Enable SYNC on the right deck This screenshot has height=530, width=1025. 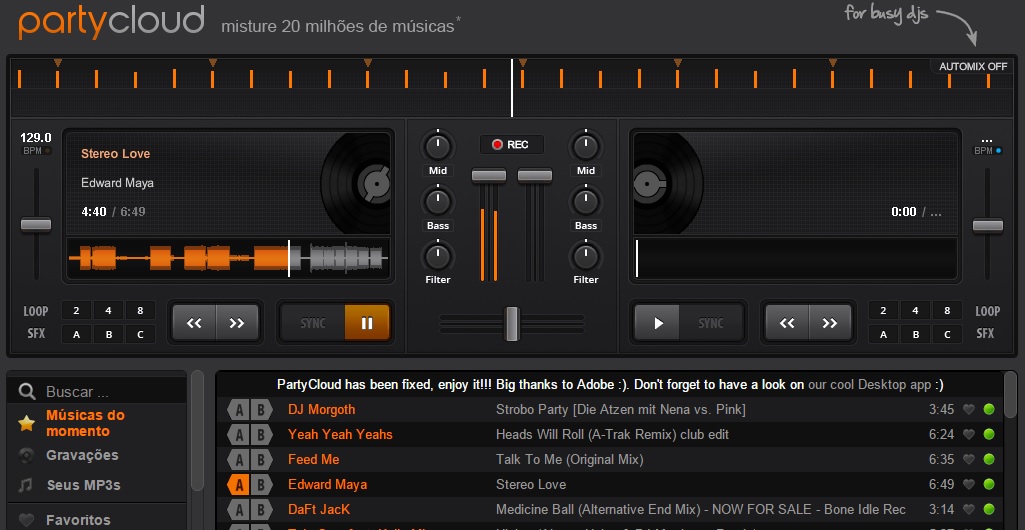[x=711, y=323]
